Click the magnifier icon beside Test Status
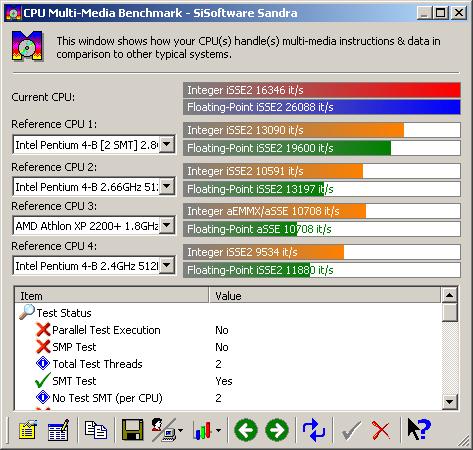This screenshot has width=473, height=450. 27,312
